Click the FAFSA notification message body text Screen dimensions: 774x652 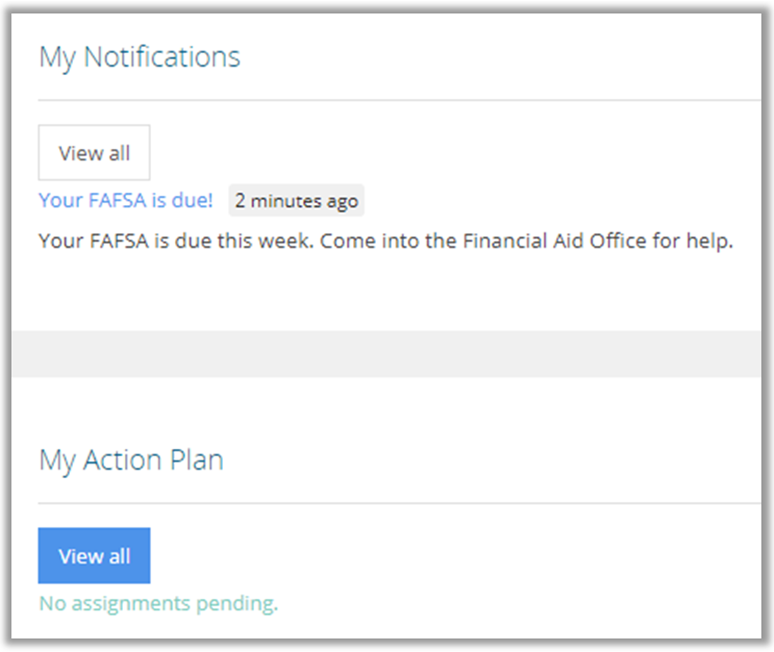(x=386, y=242)
